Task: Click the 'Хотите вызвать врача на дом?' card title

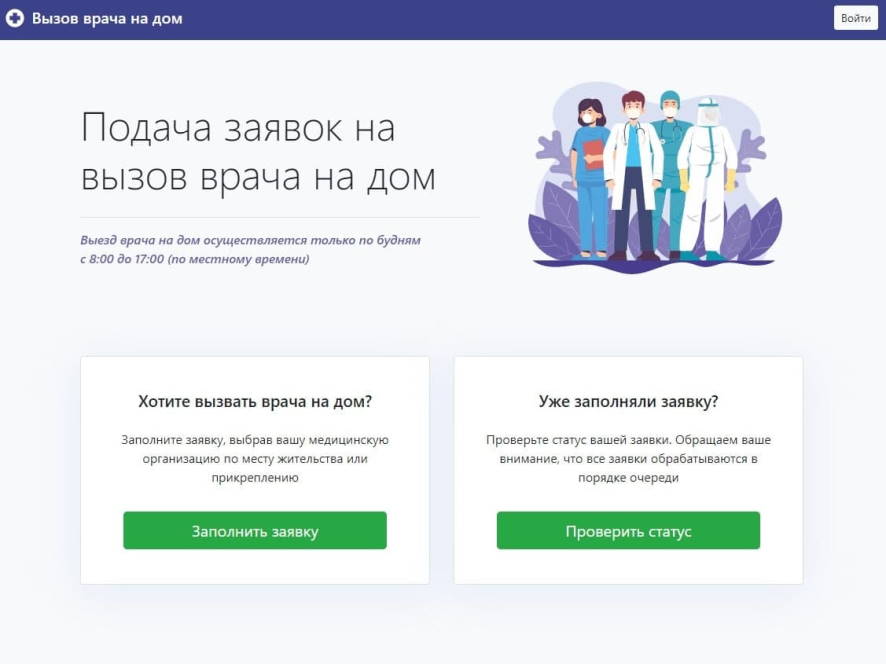Action: 255,401
